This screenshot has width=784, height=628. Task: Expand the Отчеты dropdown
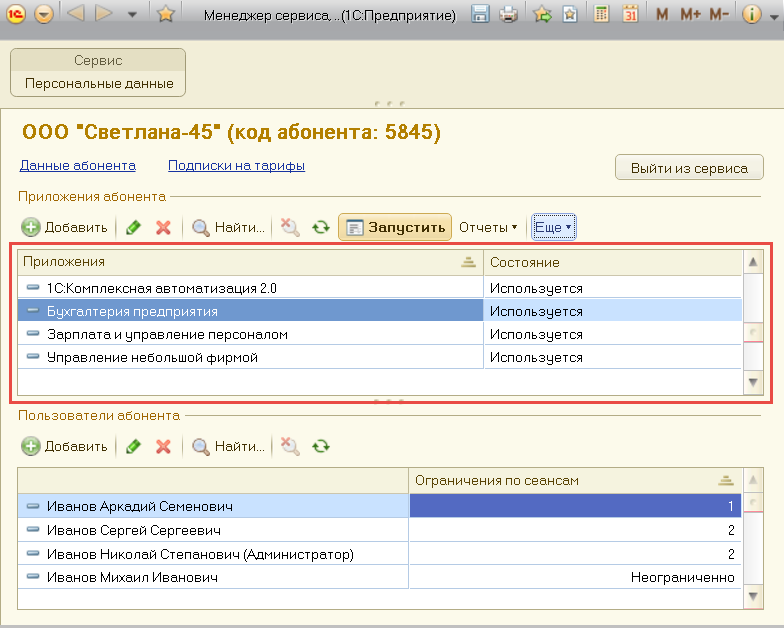pos(488,228)
